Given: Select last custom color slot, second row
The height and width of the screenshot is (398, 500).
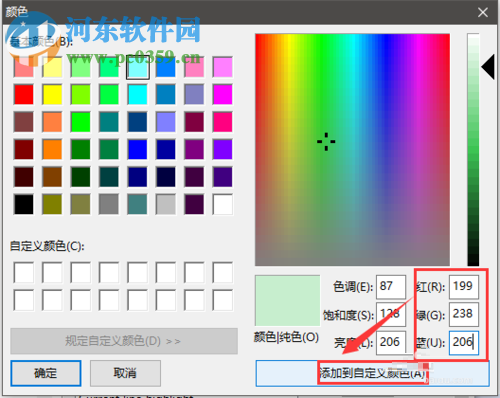Looking at the screenshot, I should pos(223,300).
